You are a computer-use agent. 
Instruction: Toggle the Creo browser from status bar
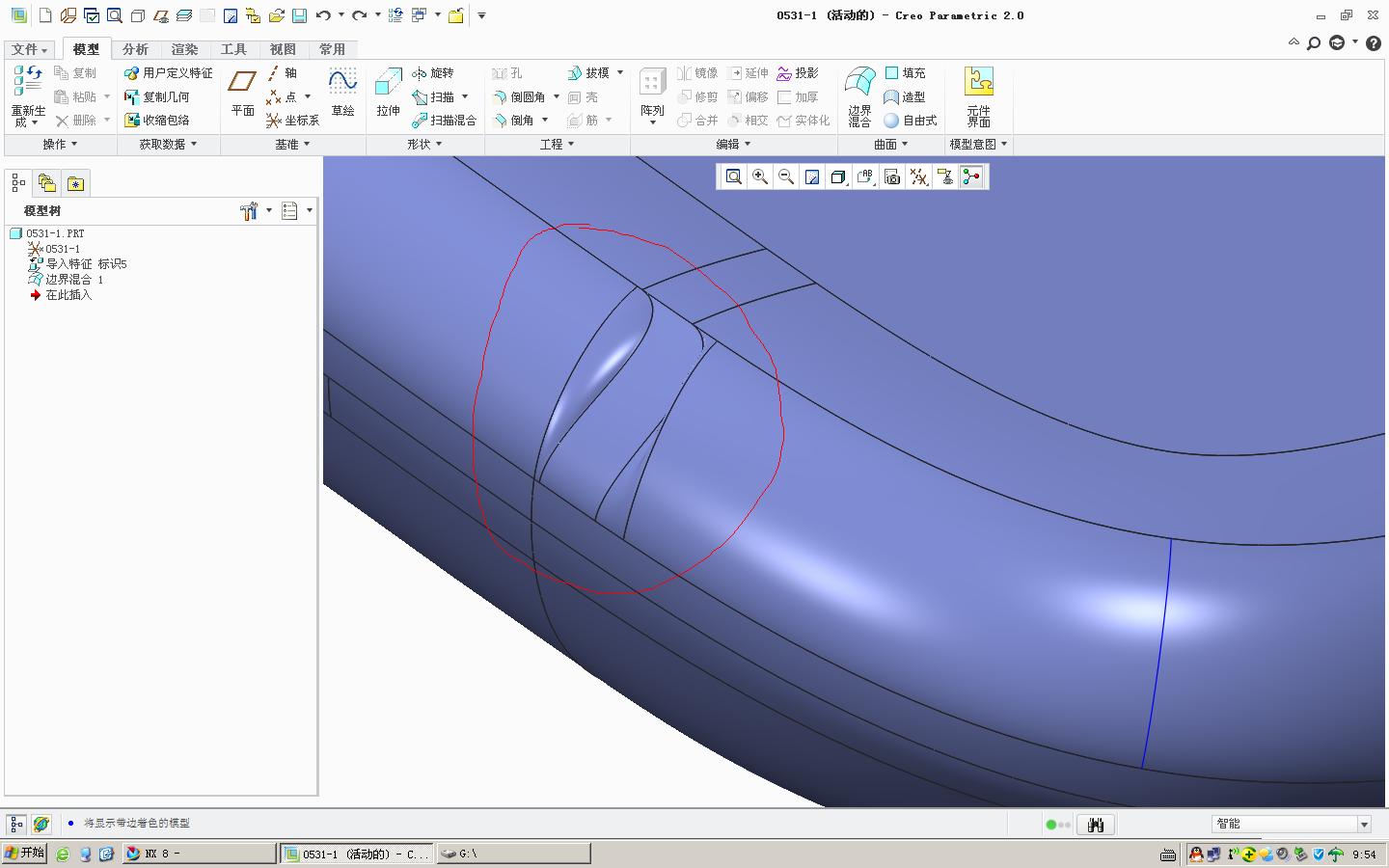(x=41, y=825)
